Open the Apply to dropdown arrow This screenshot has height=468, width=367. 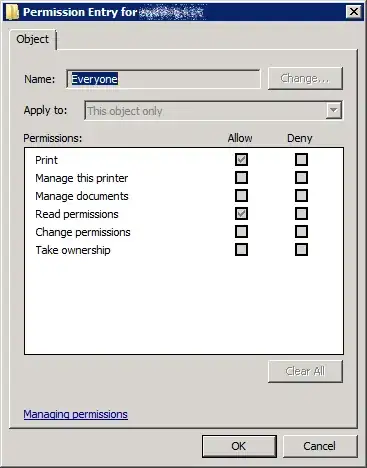click(x=334, y=110)
